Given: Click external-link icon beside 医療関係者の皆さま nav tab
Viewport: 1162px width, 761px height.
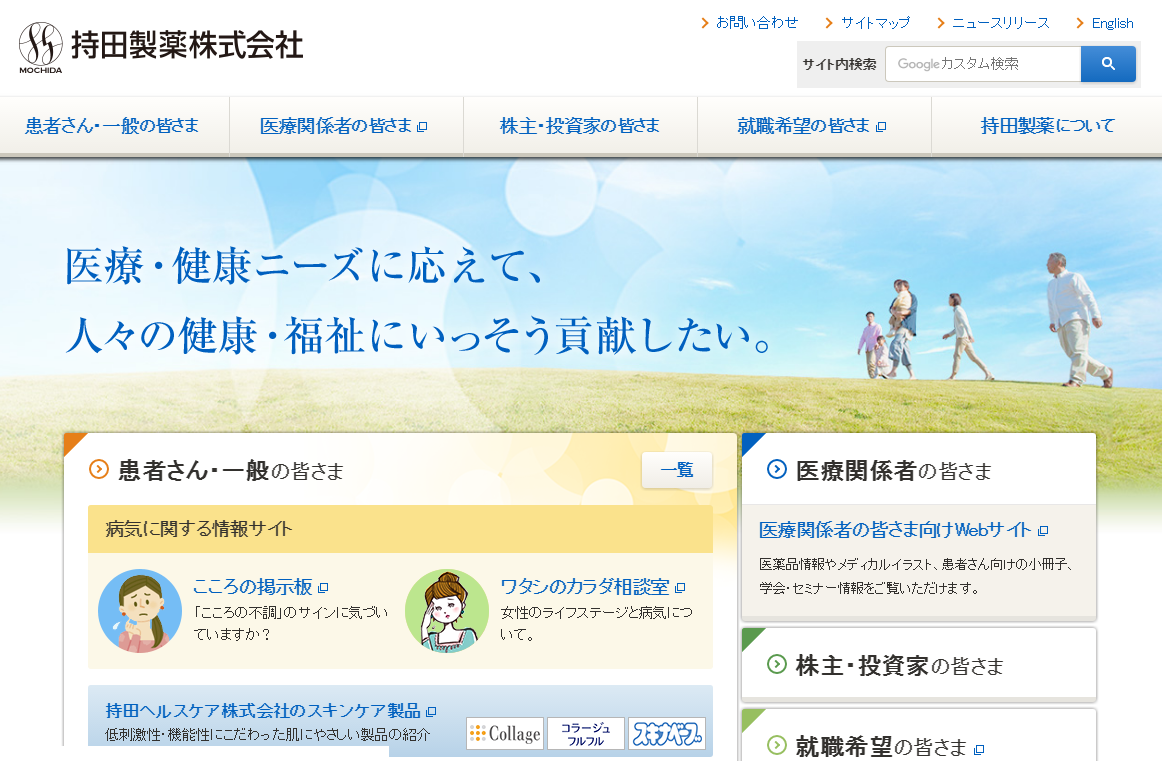Looking at the screenshot, I should coord(422,127).
